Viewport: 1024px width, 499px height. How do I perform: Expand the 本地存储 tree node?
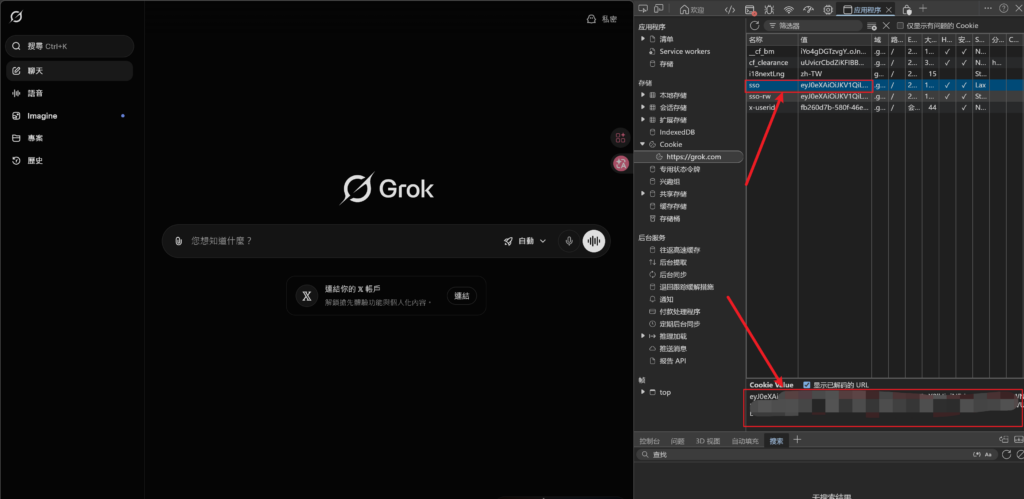[642, 95]
